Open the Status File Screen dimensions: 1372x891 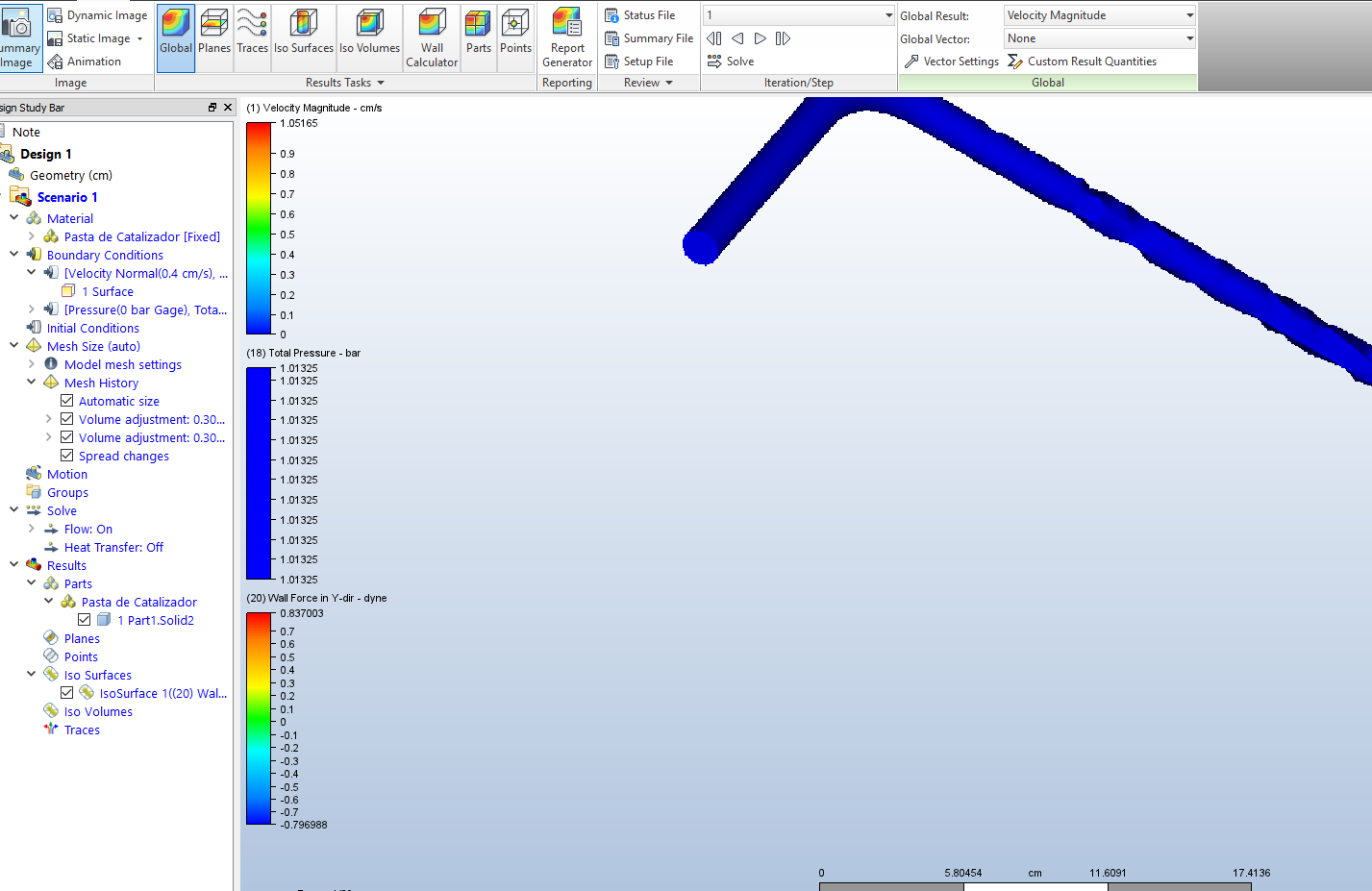tap(640, 15)
